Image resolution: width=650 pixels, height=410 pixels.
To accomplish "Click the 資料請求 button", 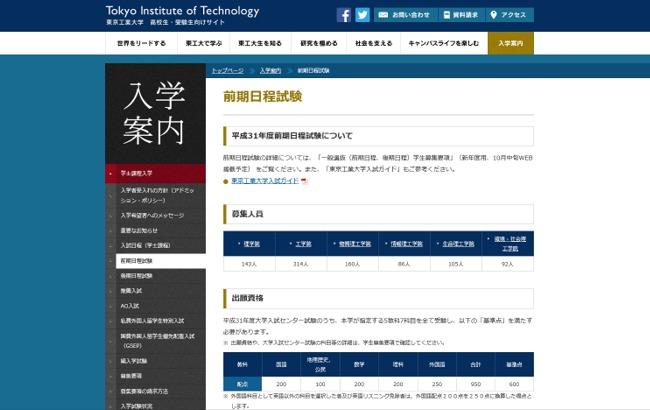I will (461, 15).
